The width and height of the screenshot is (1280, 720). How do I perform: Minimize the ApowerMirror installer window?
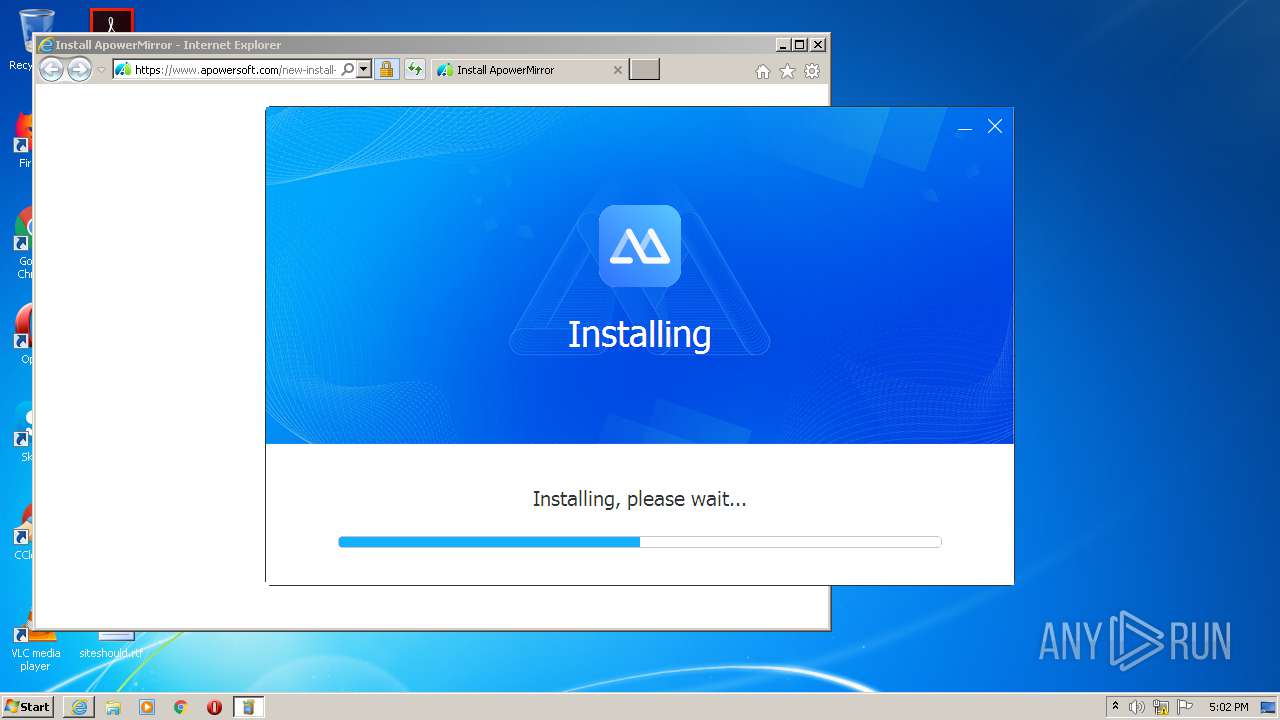pyautogui.click(x=965, y=127)
